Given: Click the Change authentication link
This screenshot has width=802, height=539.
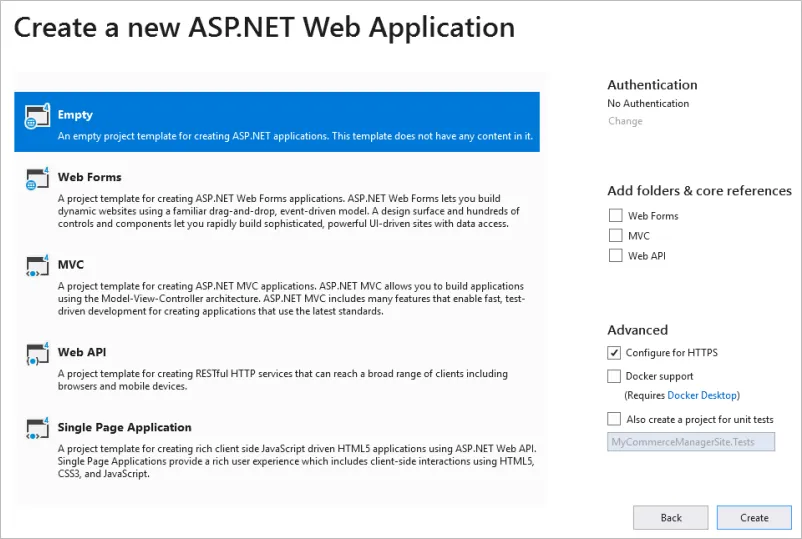Looking at the screenshot, I should click(x=625, y=121).
